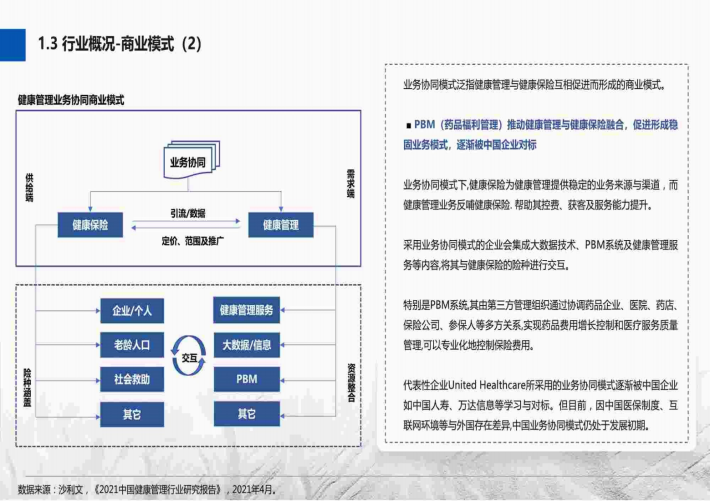Select the 健康保险 box
The image size is (710, 501).
90,225
